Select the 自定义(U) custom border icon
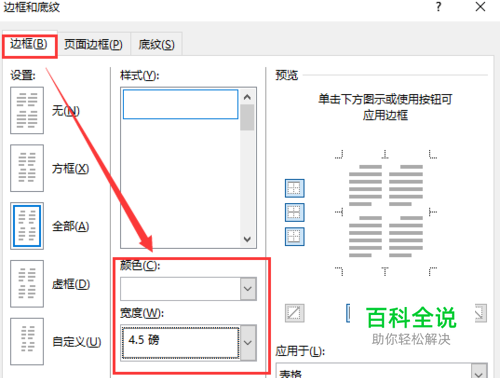The width and height of the screenshot is (500, 378). pos(27,342)
